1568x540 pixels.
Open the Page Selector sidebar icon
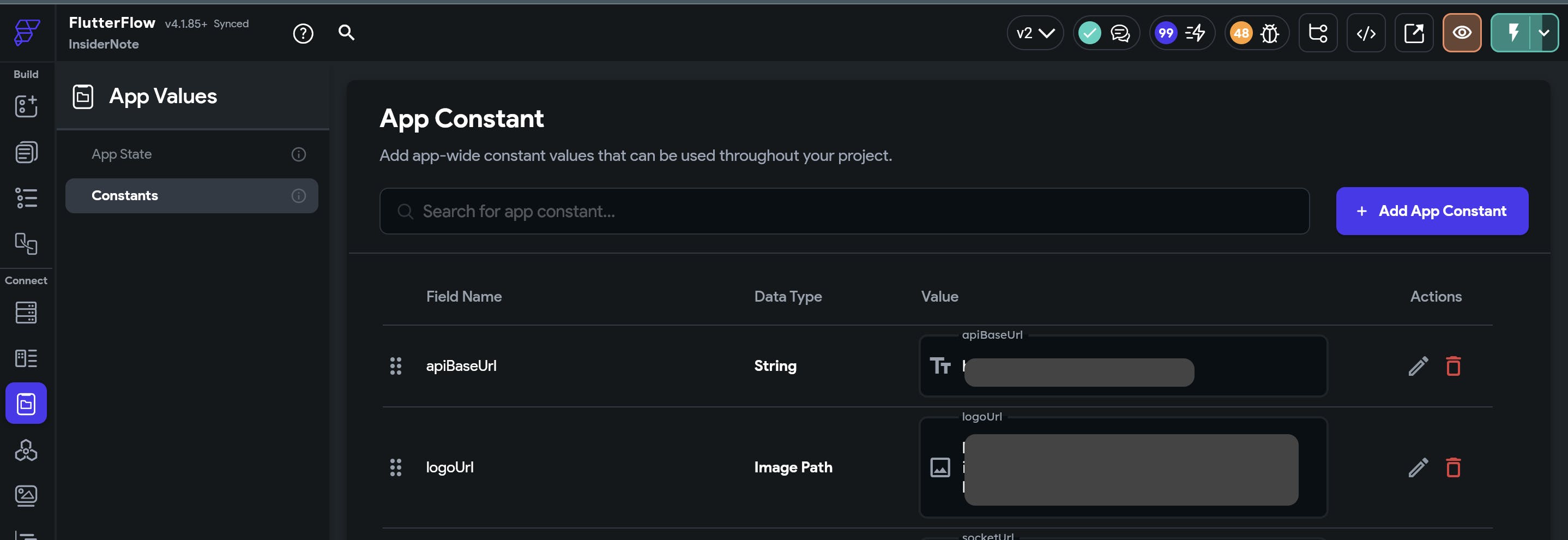tap(26, 152)
